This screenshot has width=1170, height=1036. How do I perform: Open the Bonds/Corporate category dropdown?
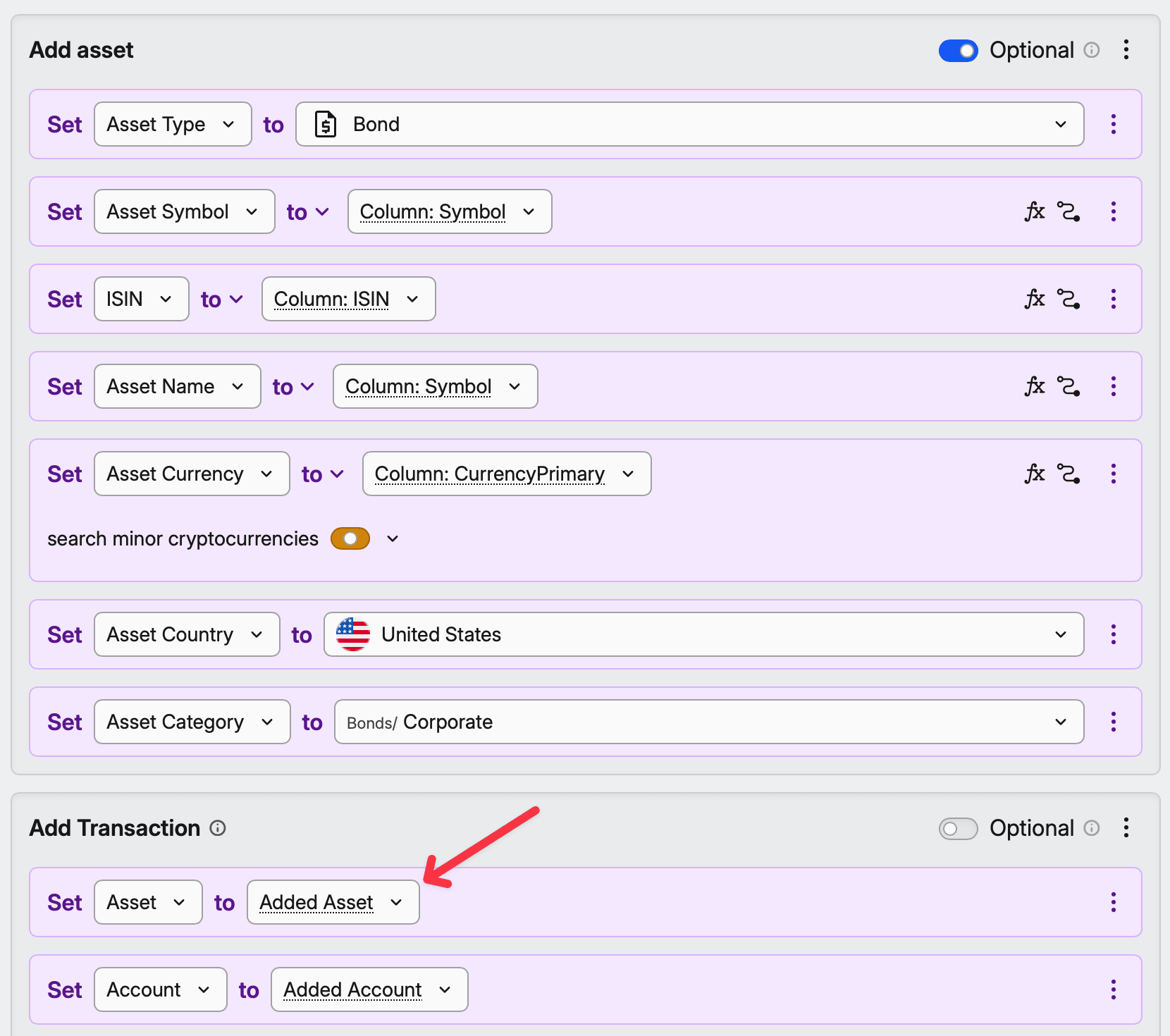pyautogui.click(x=708, y=722)
